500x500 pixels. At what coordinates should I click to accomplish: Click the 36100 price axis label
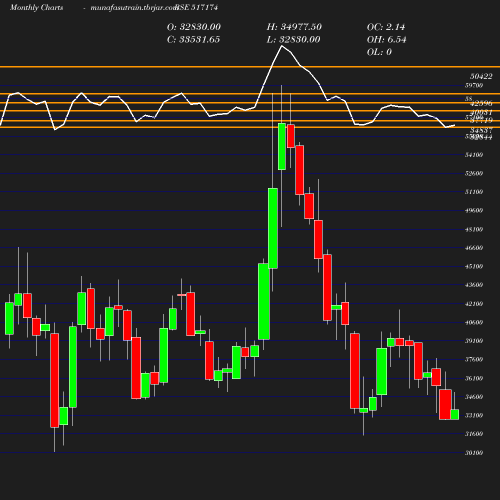[x=474, y=378]
